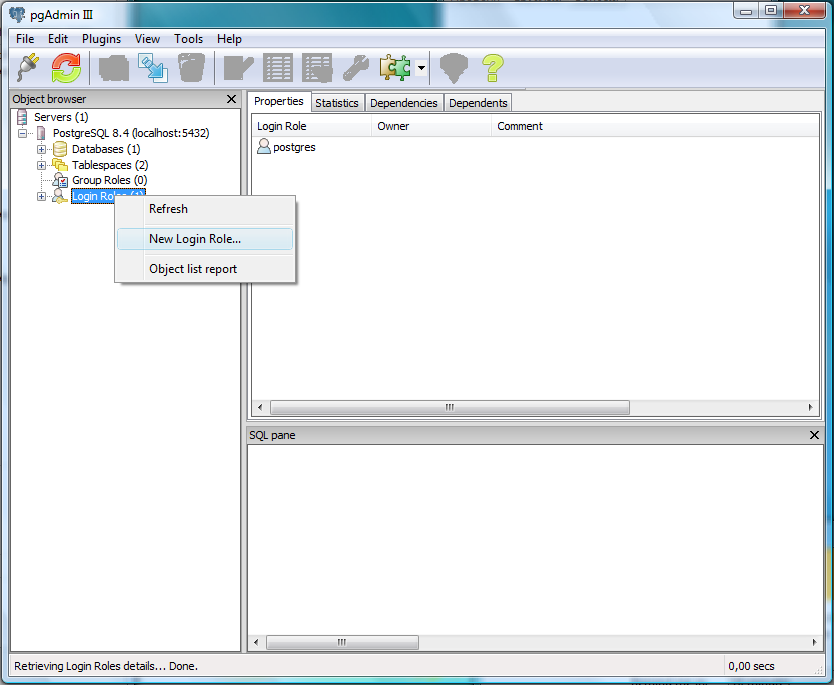The width and height of the screenshot is (834, 685).
Task: Collapse the PostgreSQL 8.4 server node
Action: 22,133
